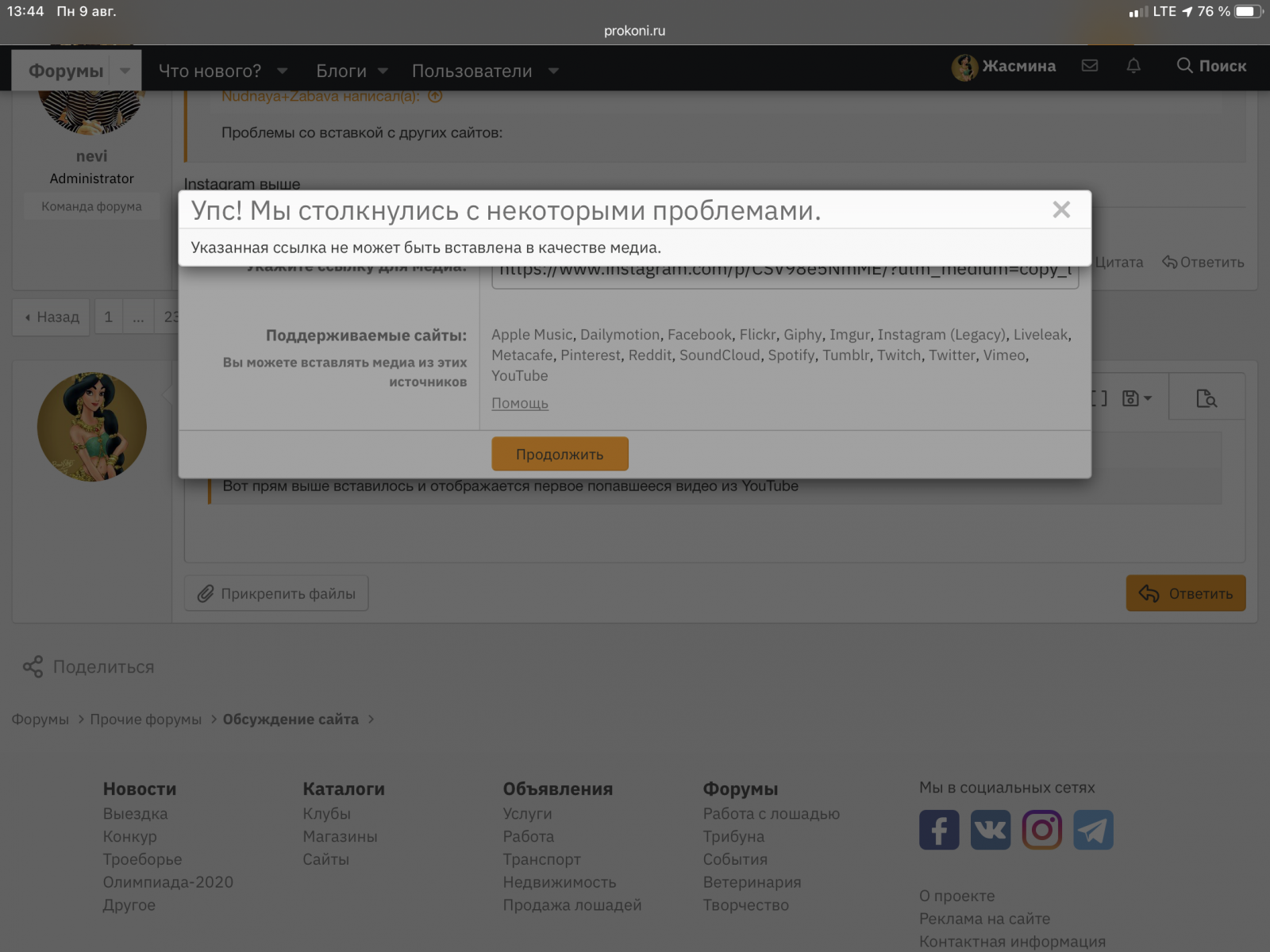Open Жасмина user profile menu

(x=1004, y=67)
